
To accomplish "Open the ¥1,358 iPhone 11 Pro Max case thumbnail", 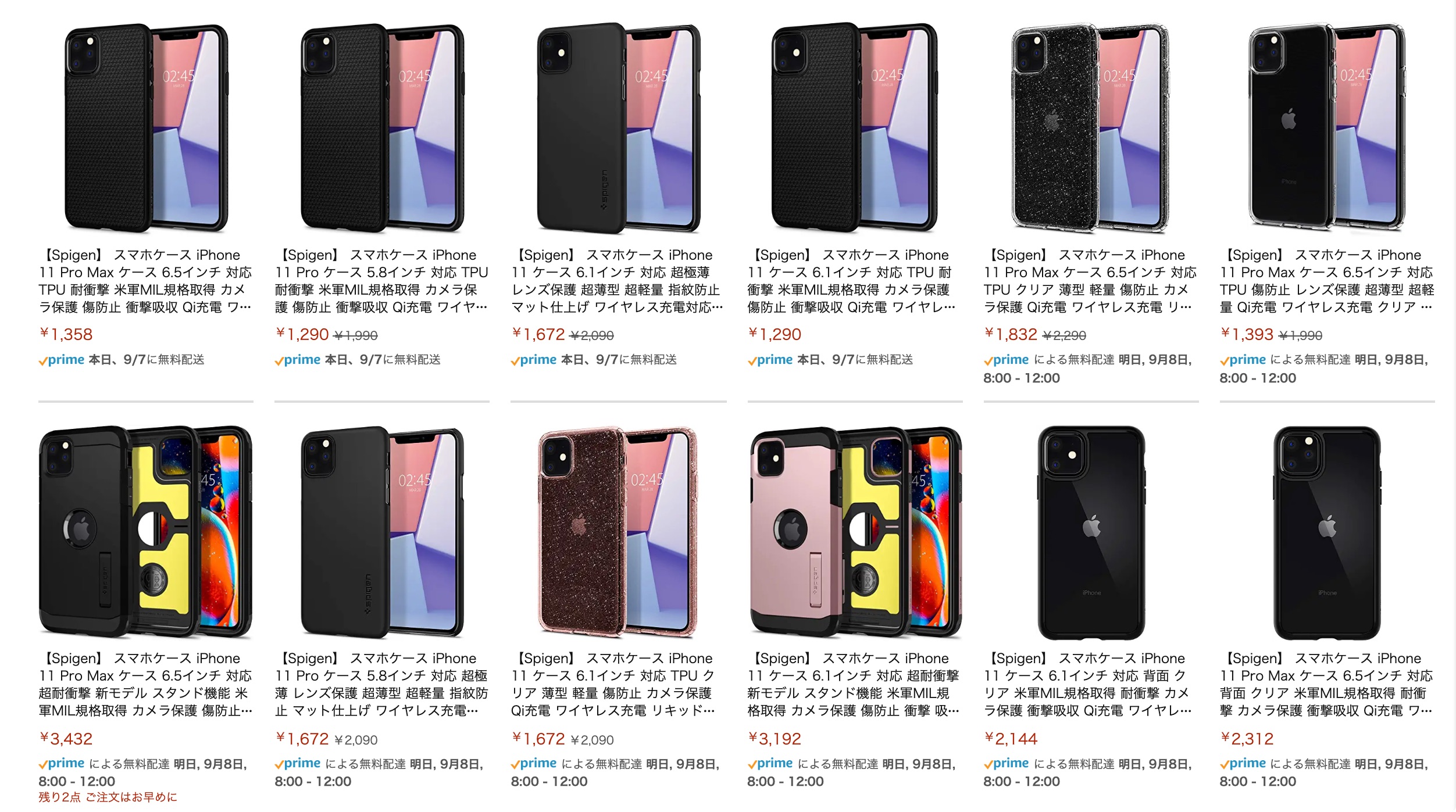I will (146, 128).
